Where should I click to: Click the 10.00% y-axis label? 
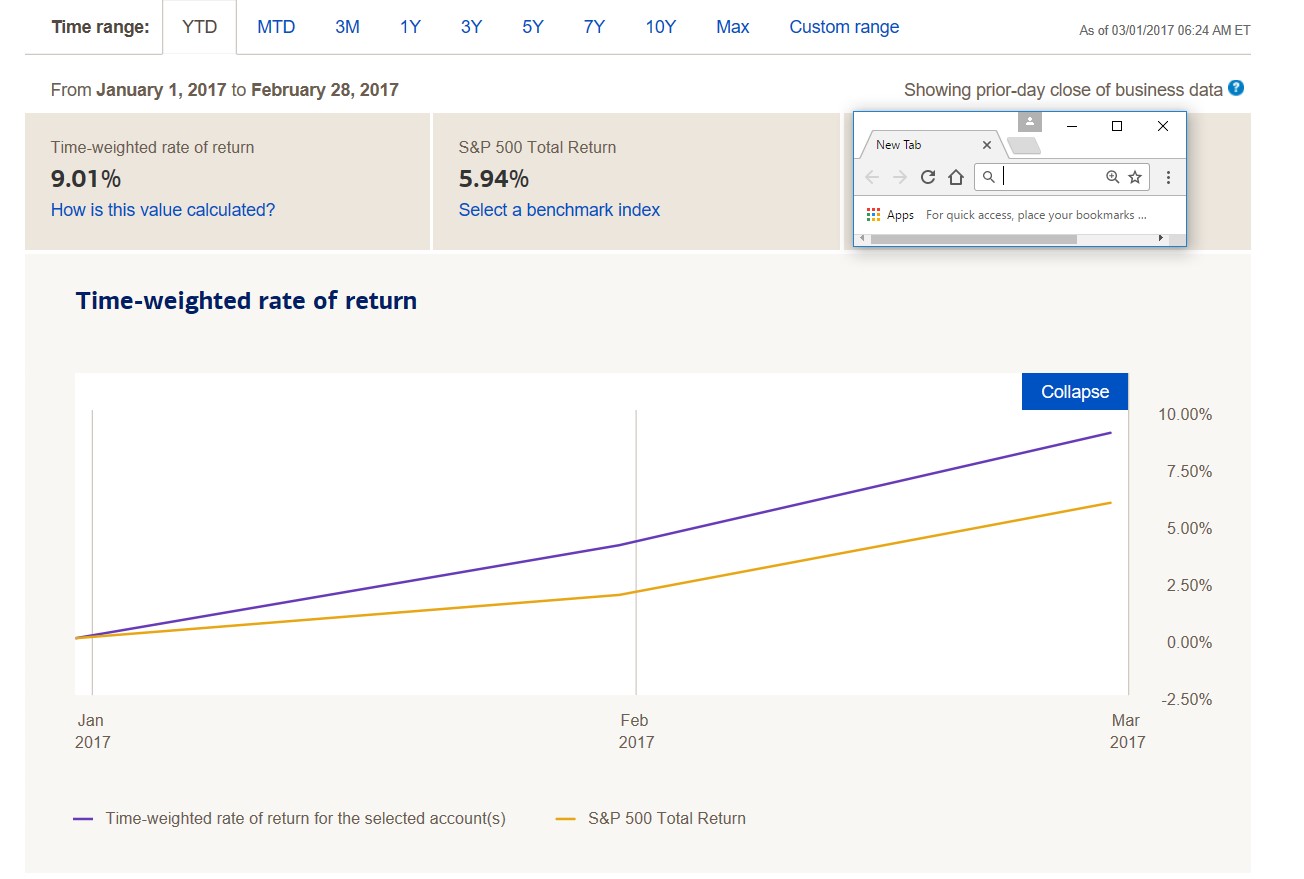pyautogui.click(x=1185, y=414)
